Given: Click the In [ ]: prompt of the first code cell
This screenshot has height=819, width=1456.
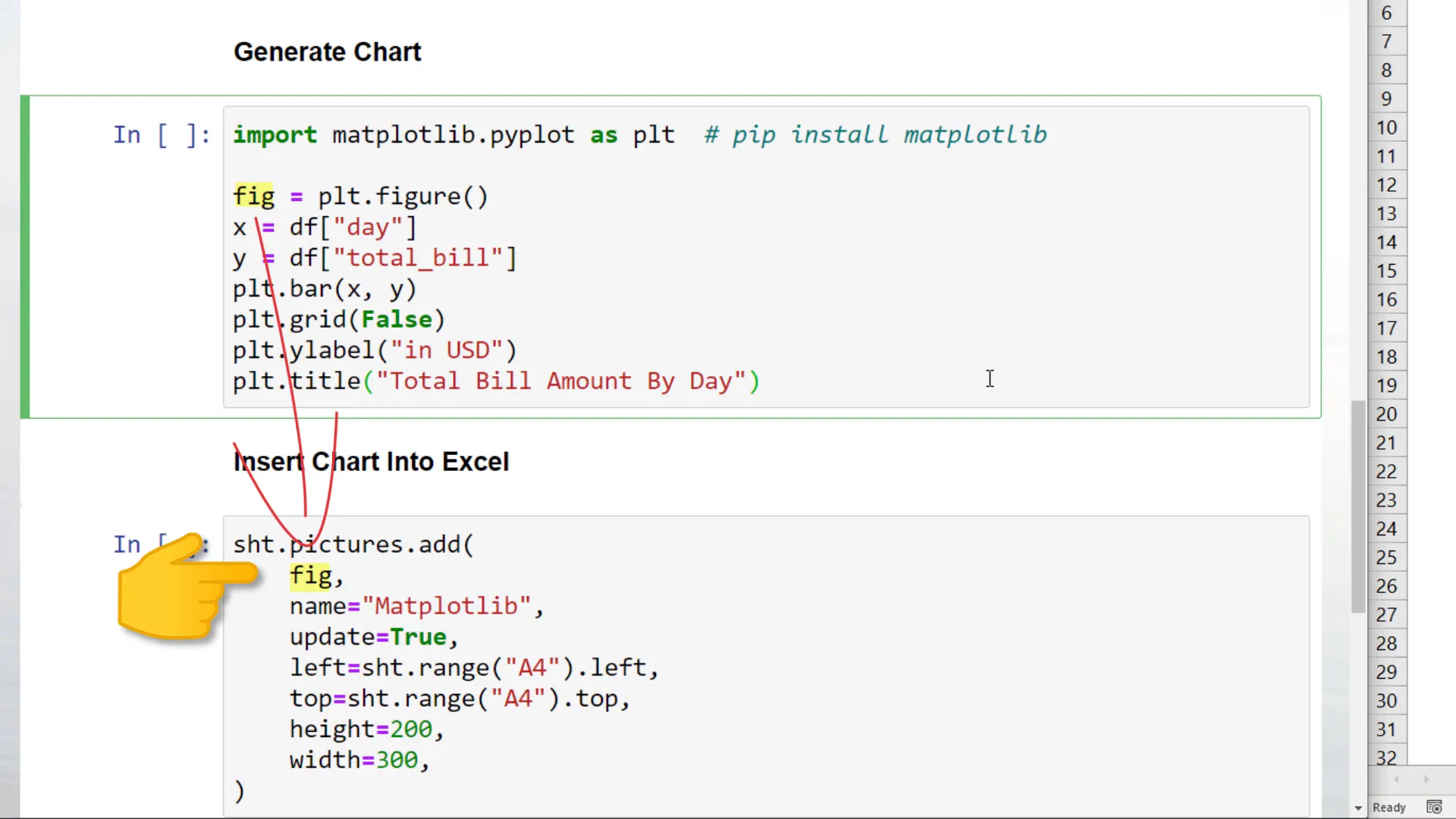Looking at the screenshot, I should click(162, 134).
